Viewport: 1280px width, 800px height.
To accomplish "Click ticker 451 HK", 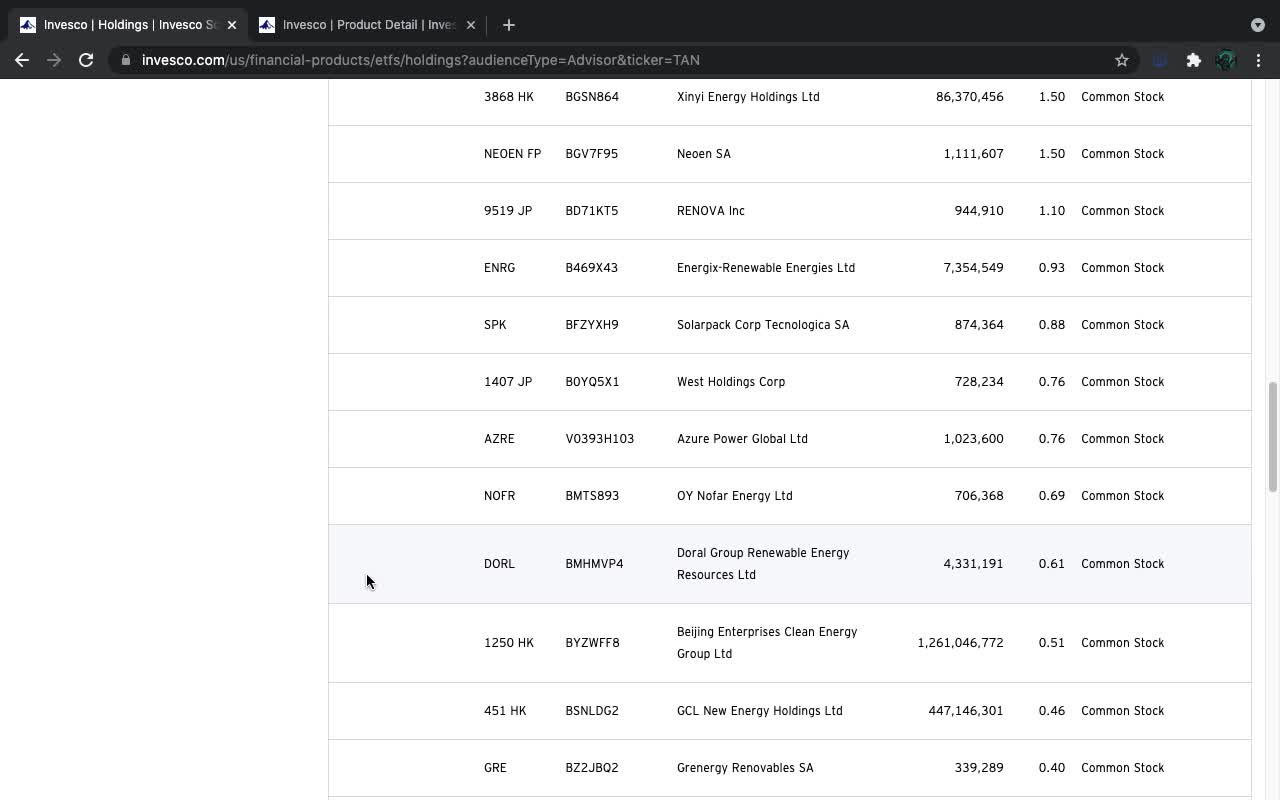I will (x=505, y=711).
